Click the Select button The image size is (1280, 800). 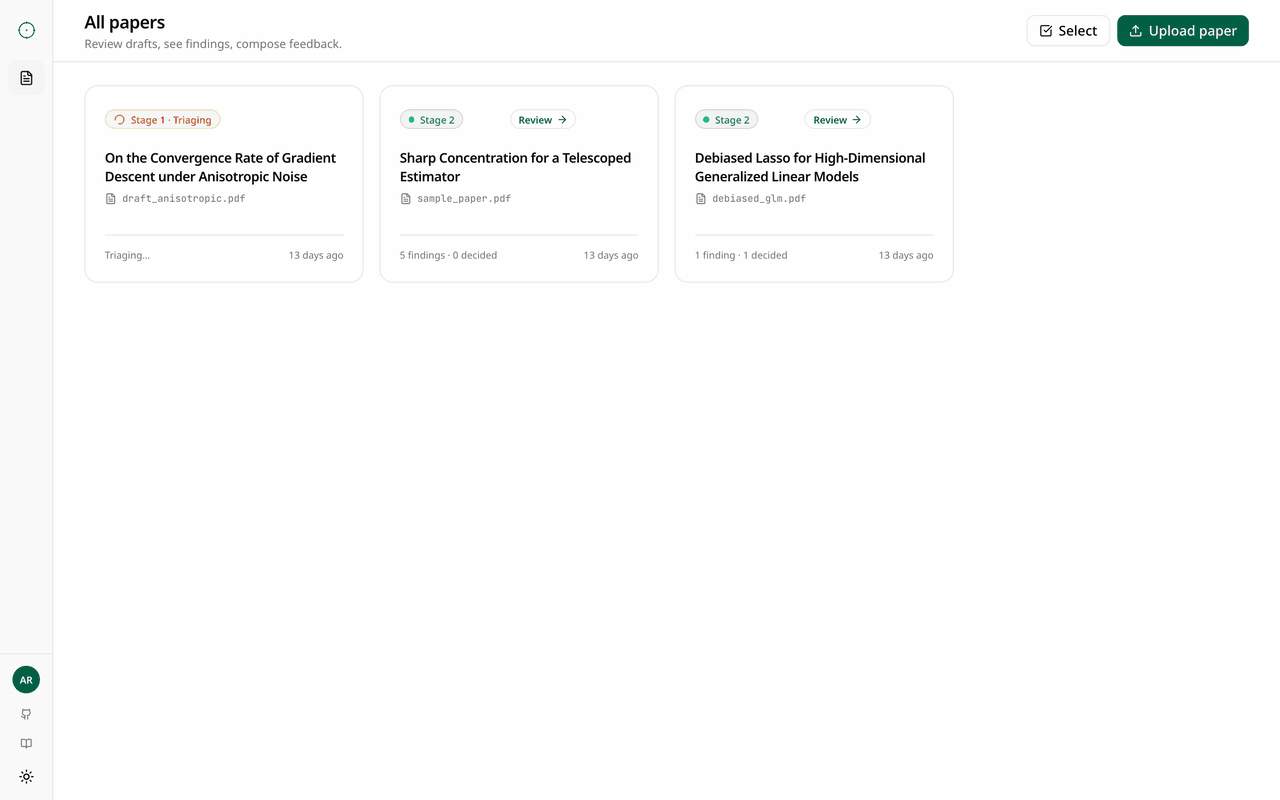click(1068, 31)
